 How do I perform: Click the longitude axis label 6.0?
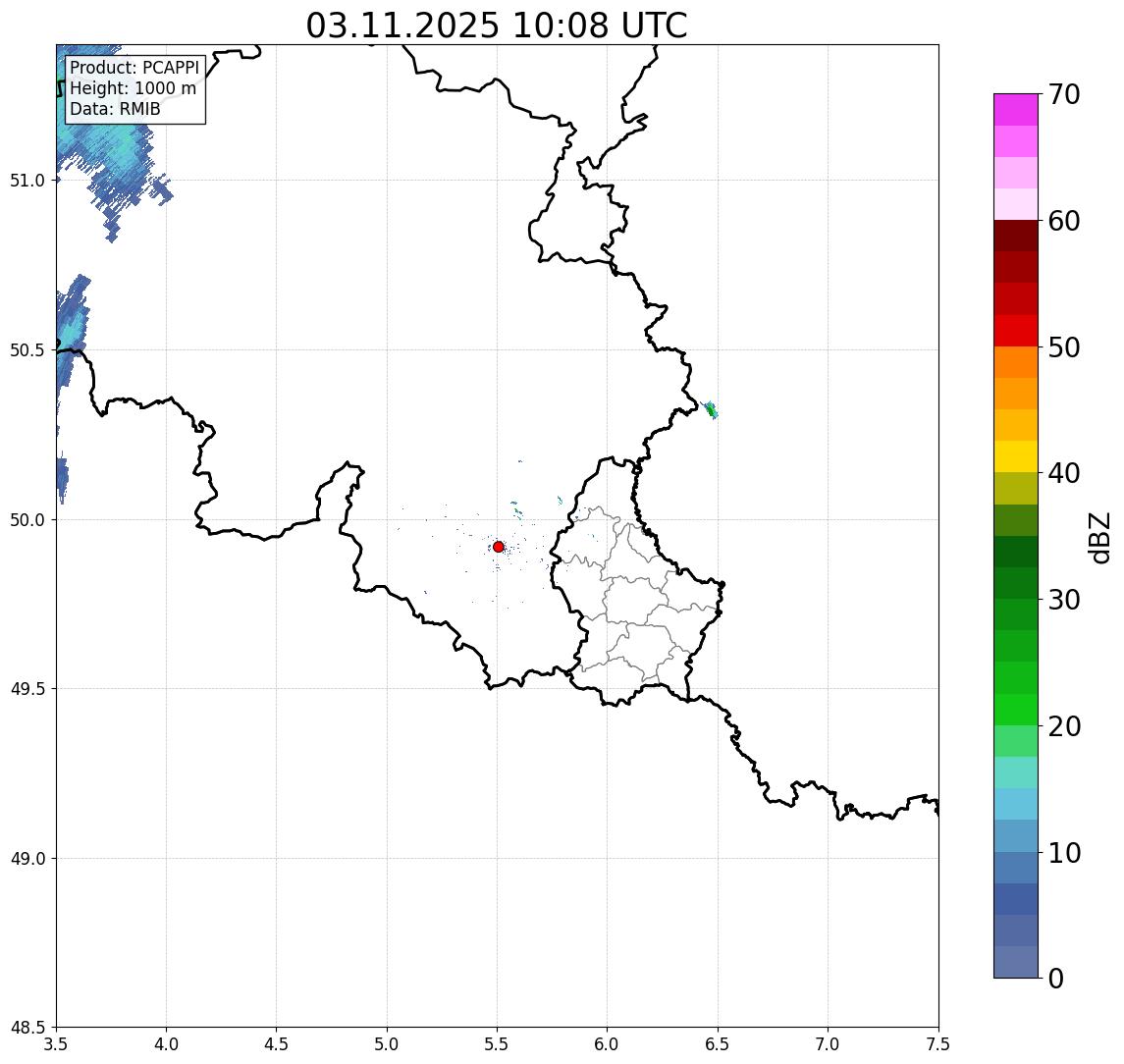(x=608, y=1044)
